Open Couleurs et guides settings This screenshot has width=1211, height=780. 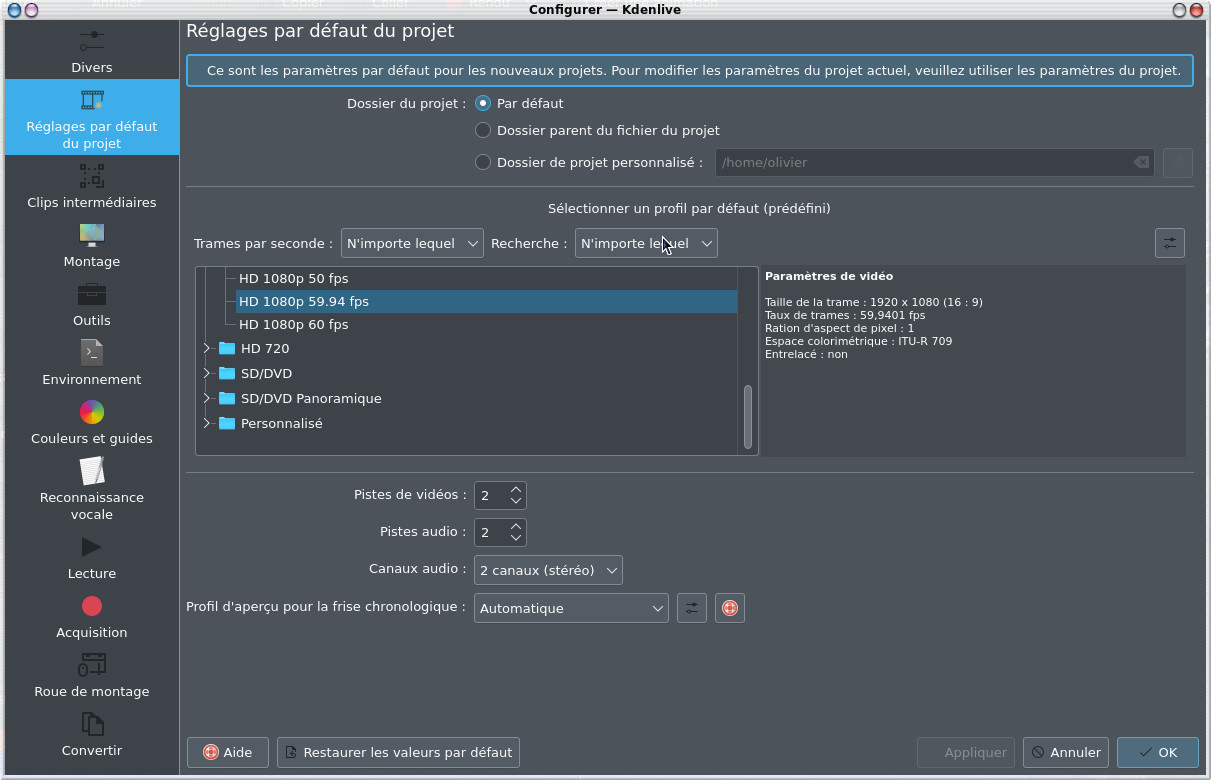92,423
